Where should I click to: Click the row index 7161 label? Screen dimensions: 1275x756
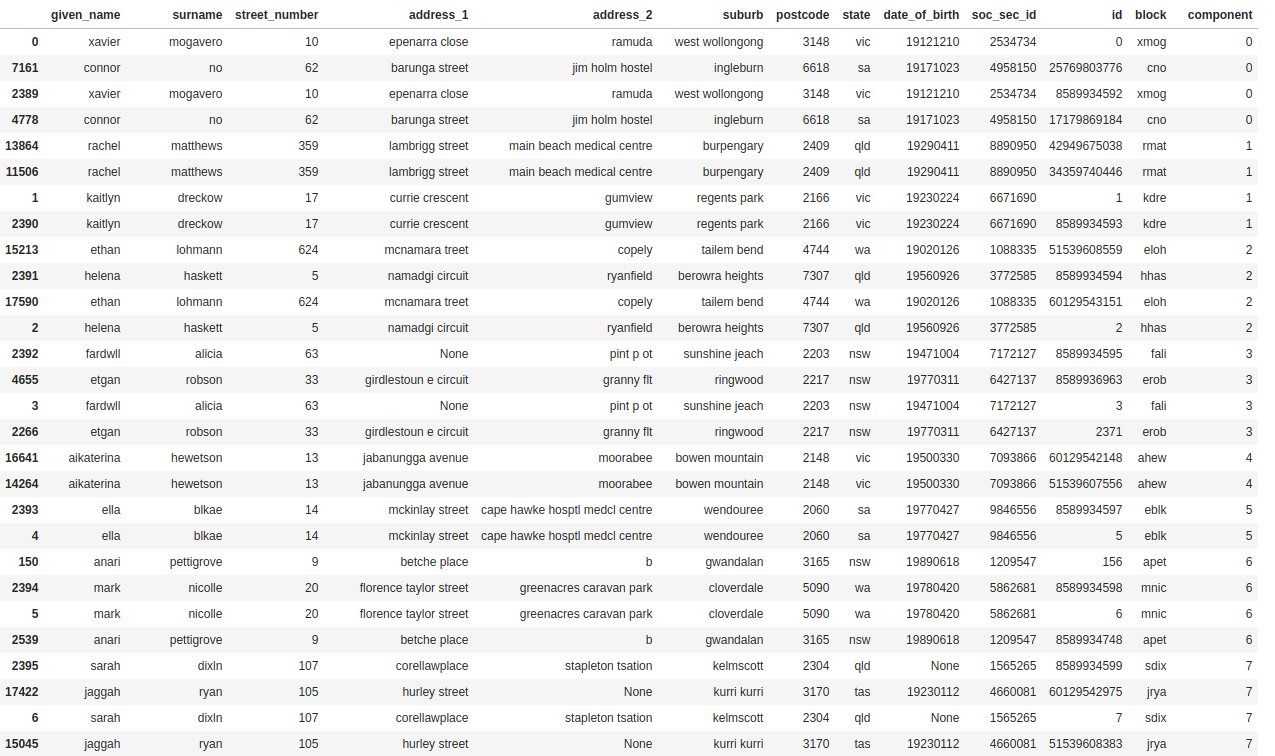[24, 67]
